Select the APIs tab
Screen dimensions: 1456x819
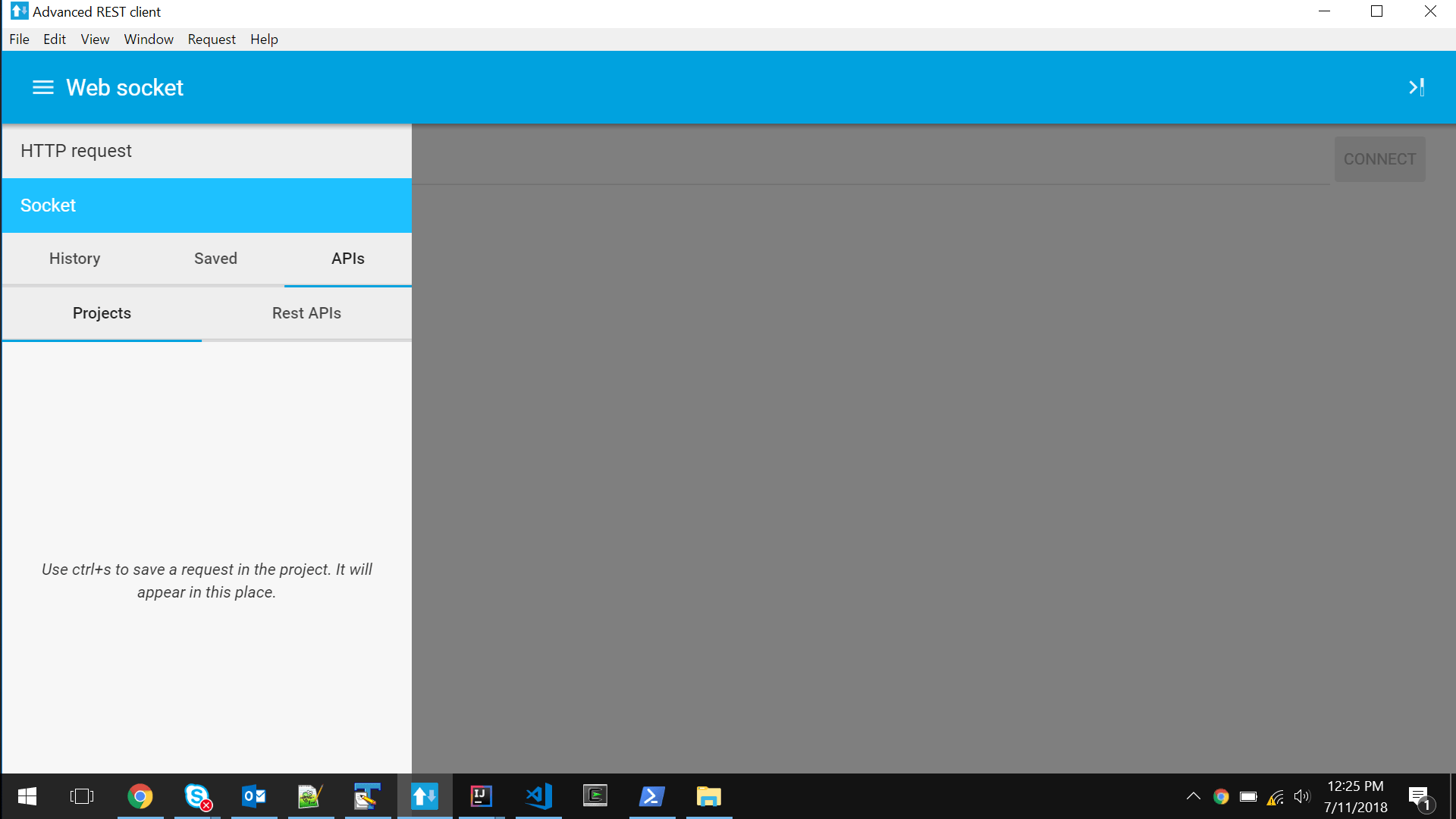(348, 259)
